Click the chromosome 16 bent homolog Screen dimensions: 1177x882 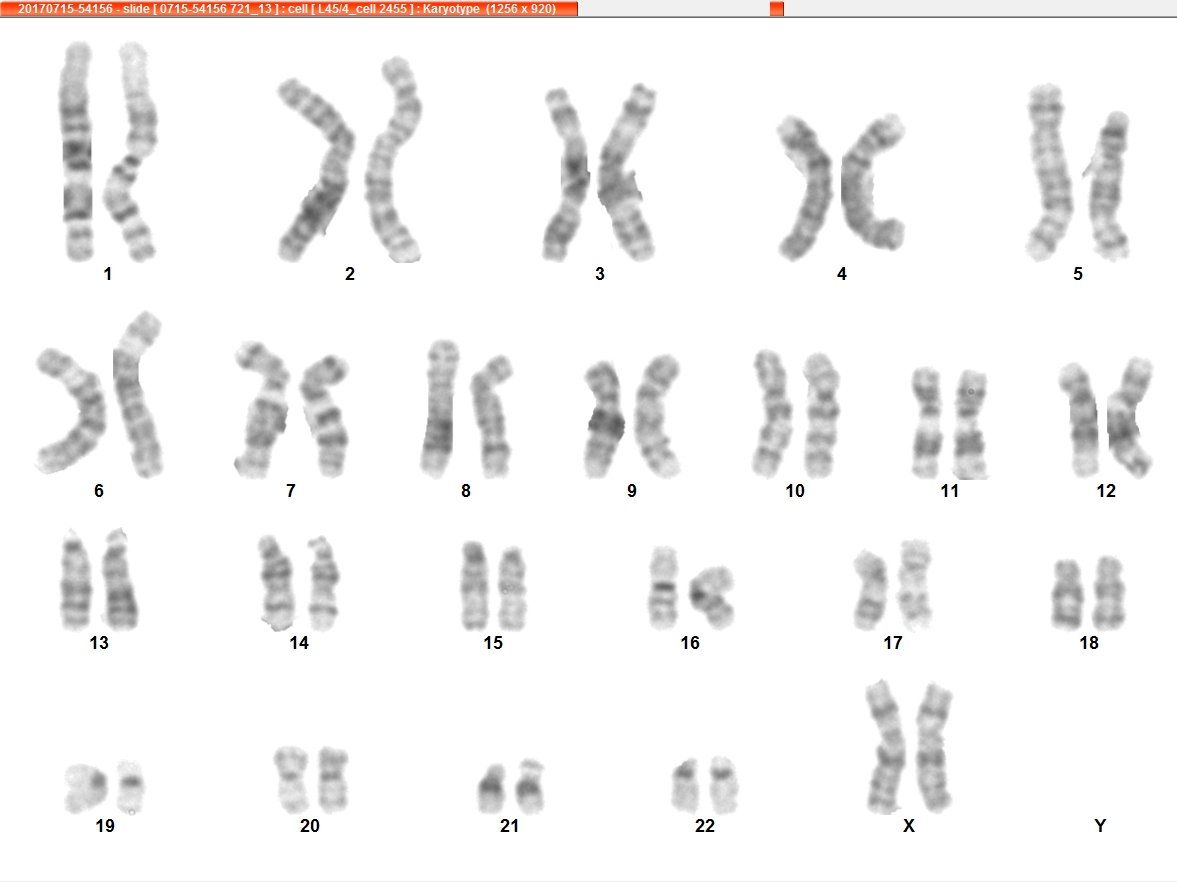click(711, 597)
